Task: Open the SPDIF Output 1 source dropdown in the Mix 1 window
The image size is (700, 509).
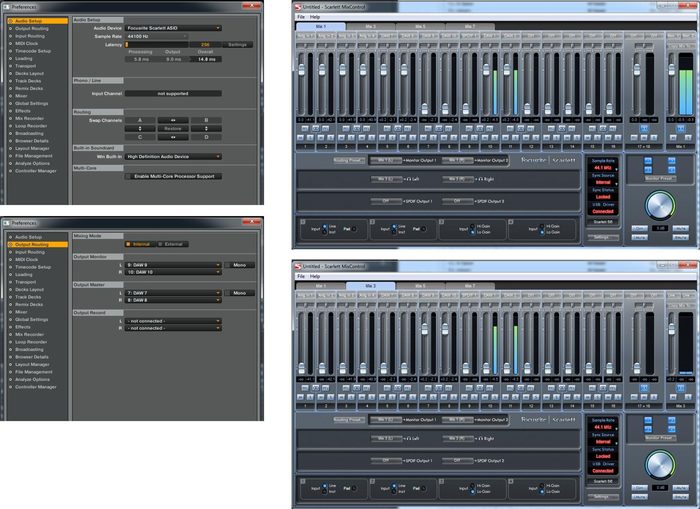Action: pyautogui.click(x=386, y=201)
